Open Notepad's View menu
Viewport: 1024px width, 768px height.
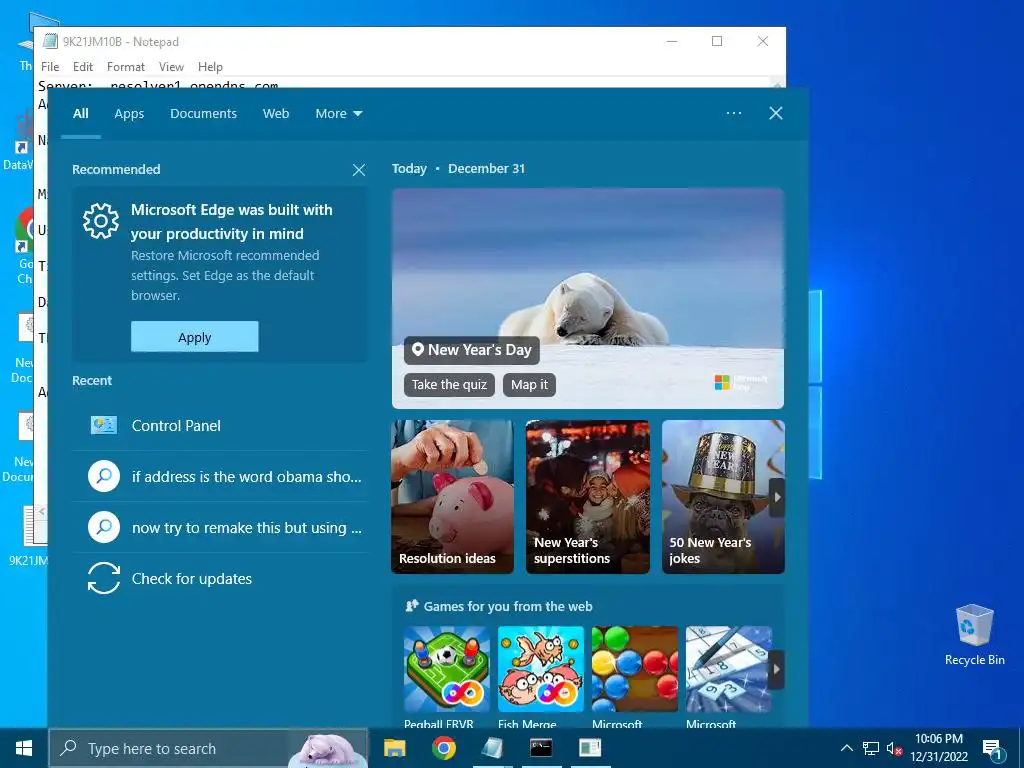[x=171, y=67]
